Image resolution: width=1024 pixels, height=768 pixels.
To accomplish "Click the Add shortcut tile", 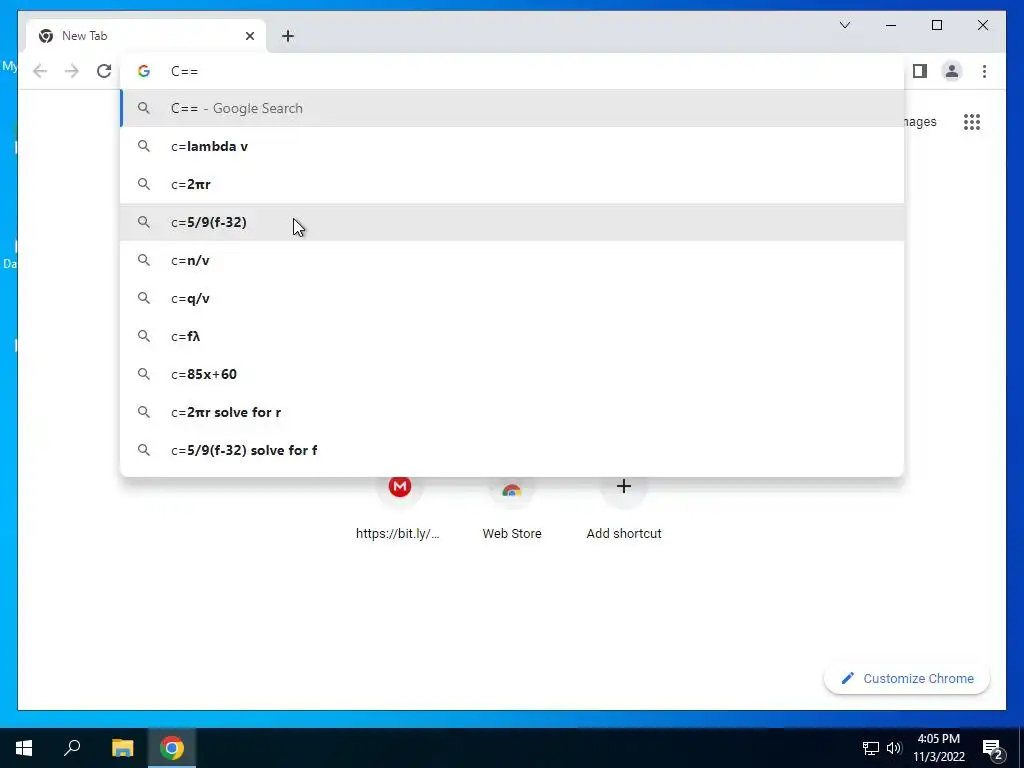I will 624,507.
